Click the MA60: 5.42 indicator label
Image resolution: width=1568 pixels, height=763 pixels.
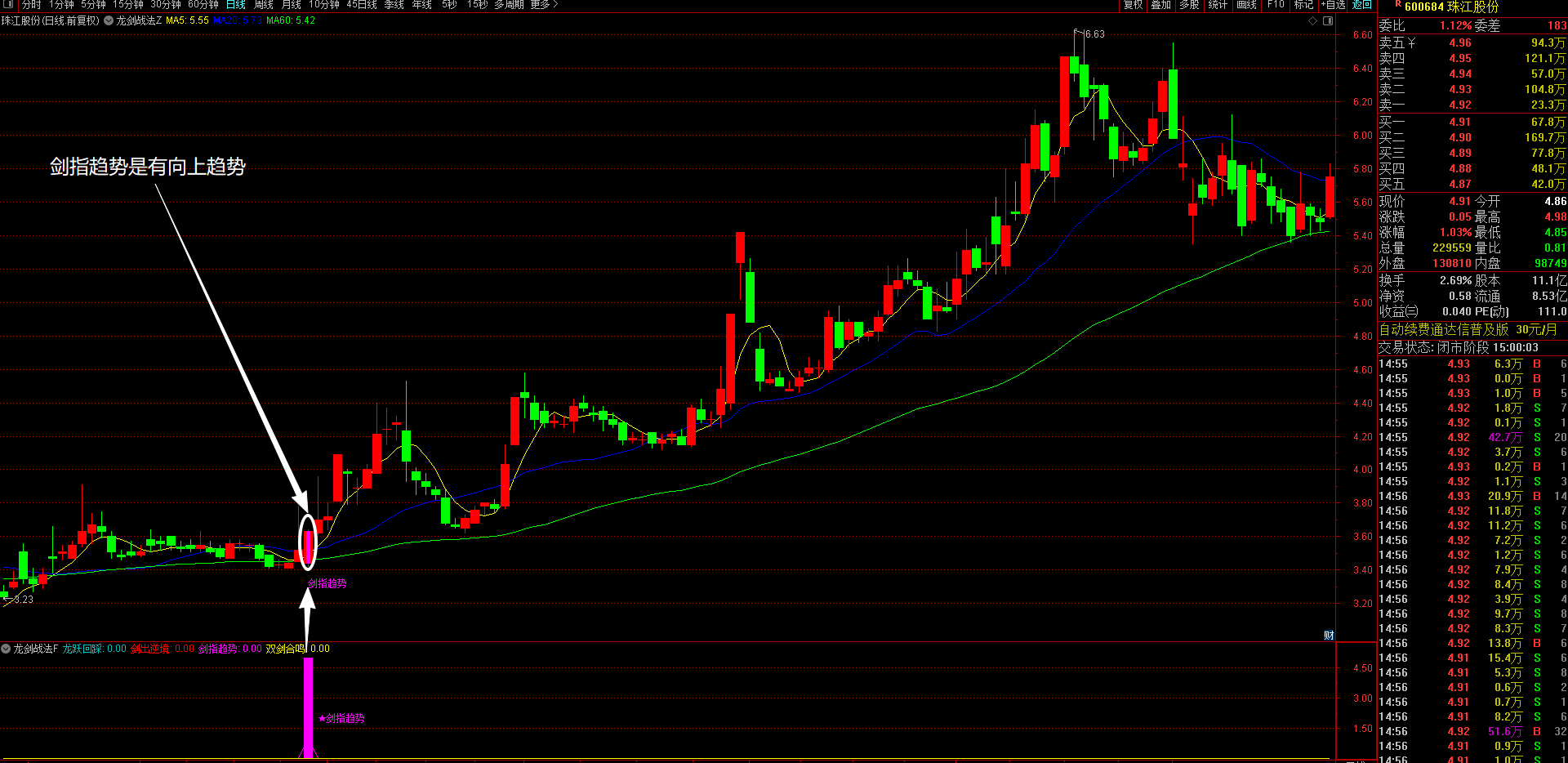point(291,20)
